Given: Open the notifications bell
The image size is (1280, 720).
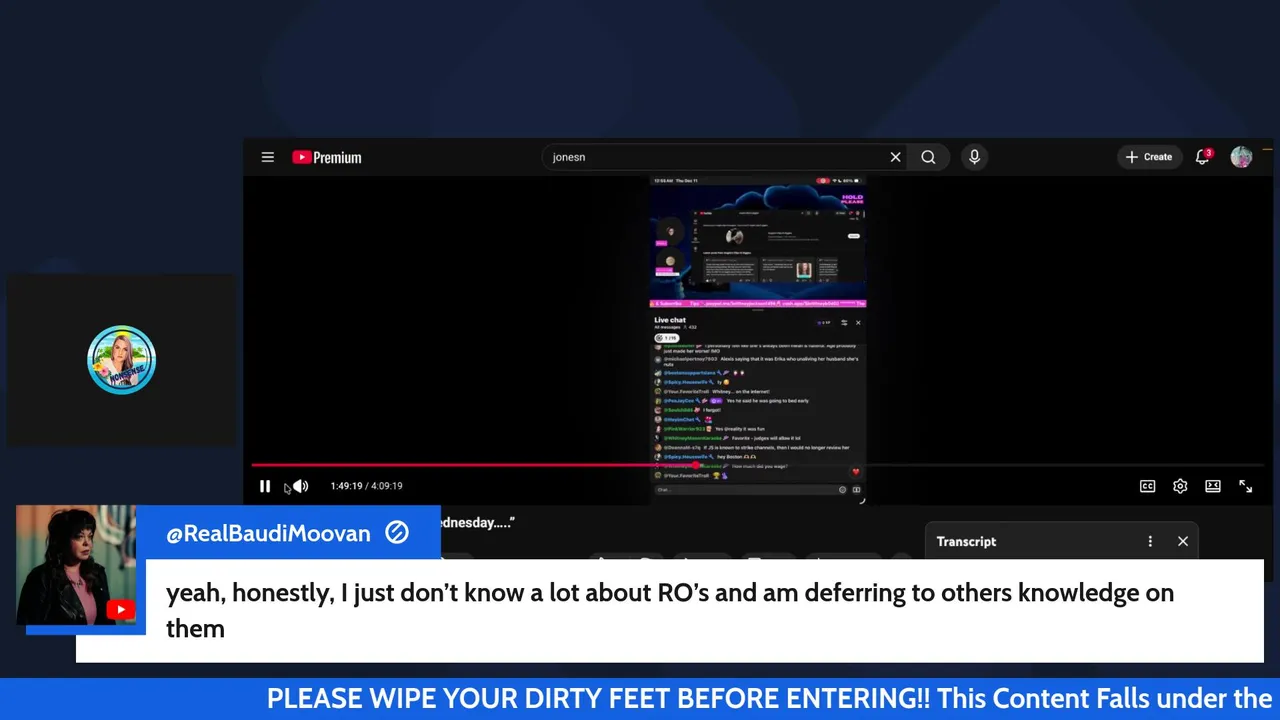Looking at the screenshot, I should click(1203, 157).
